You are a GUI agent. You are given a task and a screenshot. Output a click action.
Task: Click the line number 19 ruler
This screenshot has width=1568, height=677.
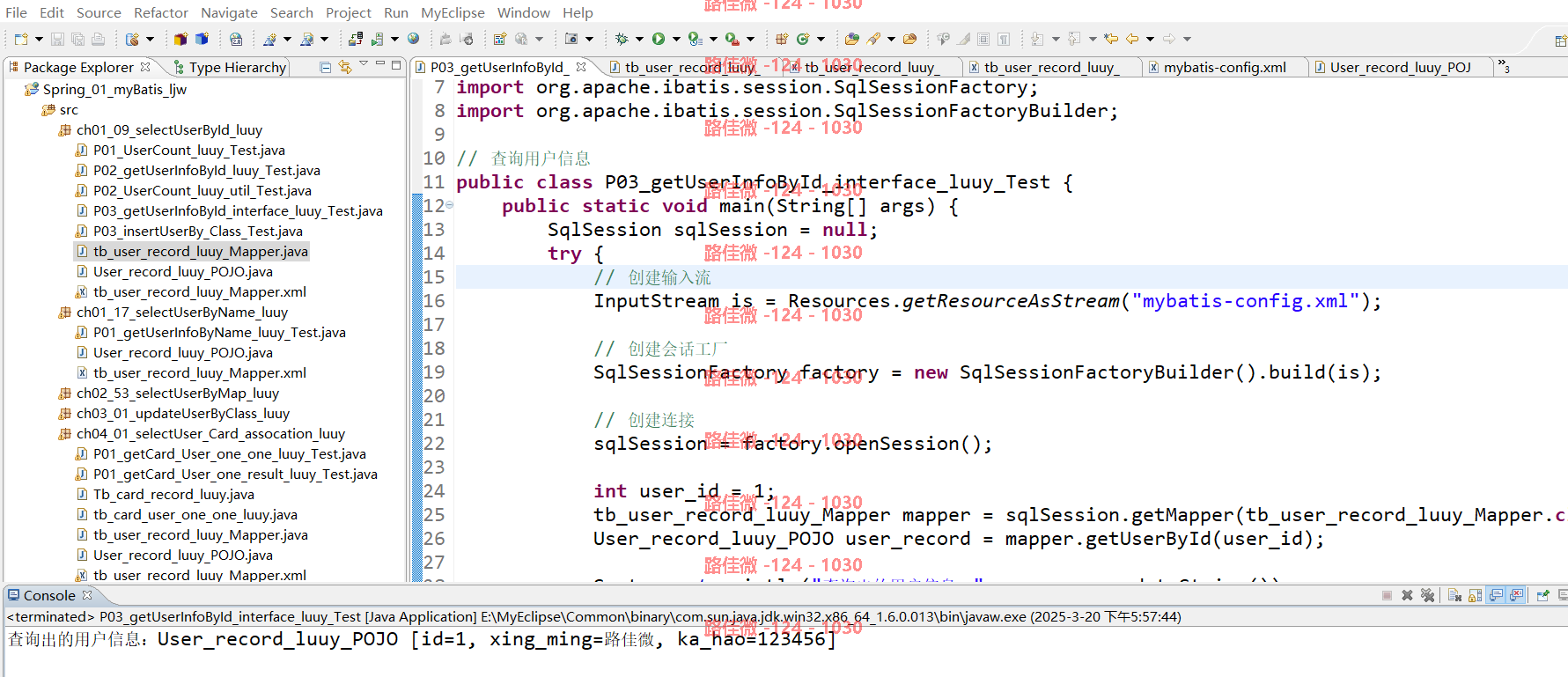(x=434, y=372)
